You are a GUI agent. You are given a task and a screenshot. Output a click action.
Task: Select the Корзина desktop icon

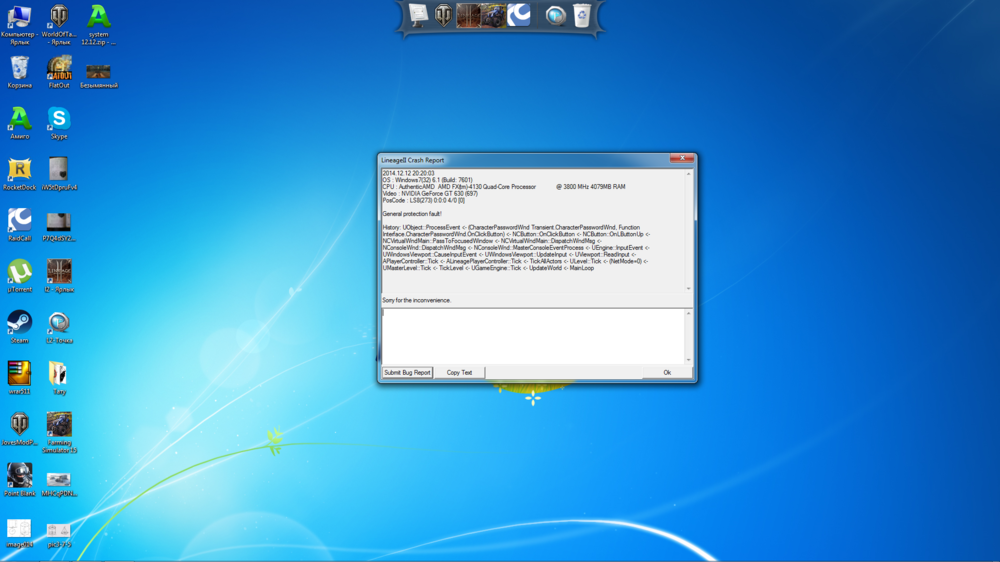19,68
